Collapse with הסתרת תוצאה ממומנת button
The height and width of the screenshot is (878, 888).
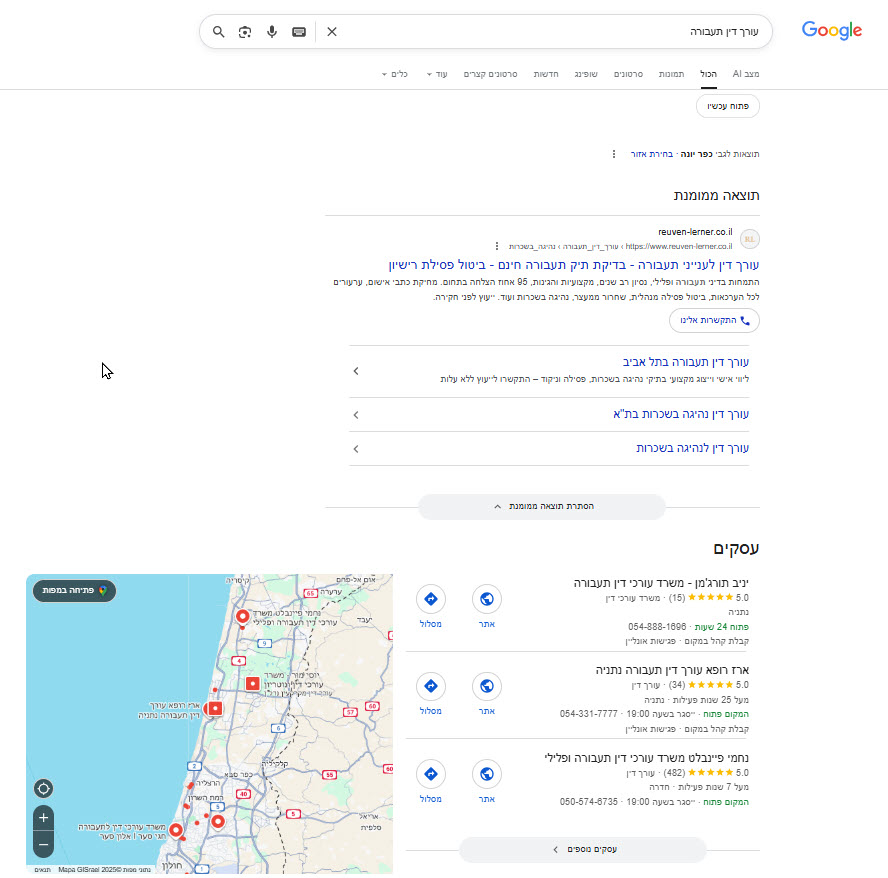point(541,506)
